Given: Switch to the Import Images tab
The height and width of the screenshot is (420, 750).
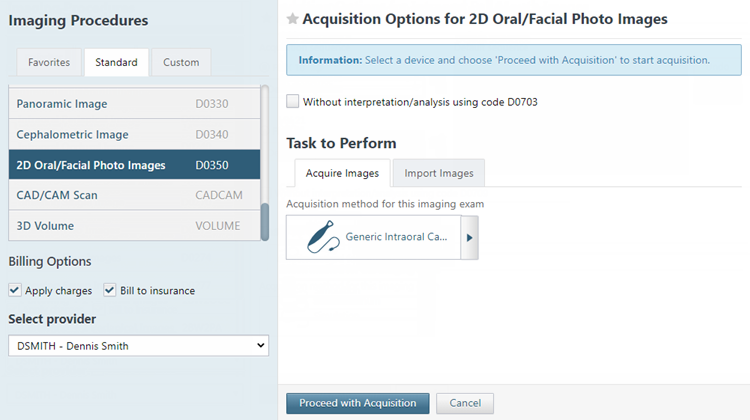Looking at the screenshot, I should pos(438,173).
